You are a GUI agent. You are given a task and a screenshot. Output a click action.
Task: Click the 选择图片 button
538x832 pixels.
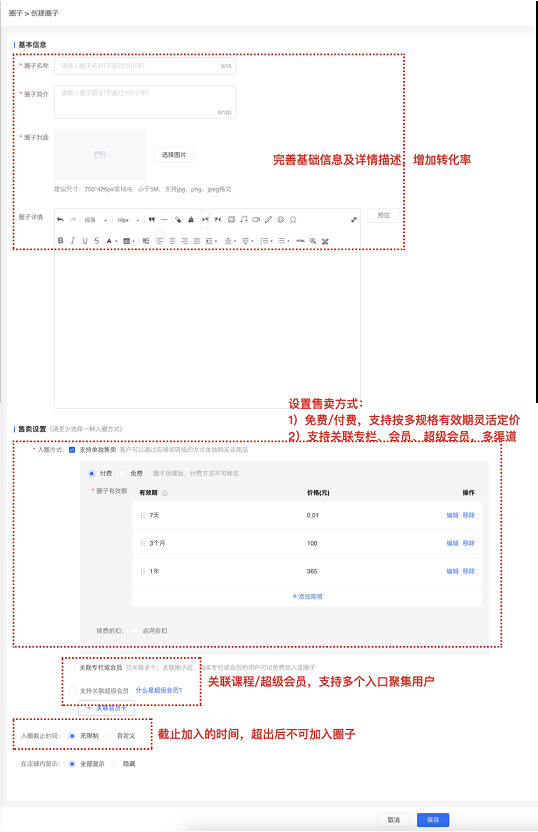tap(174, 155)
